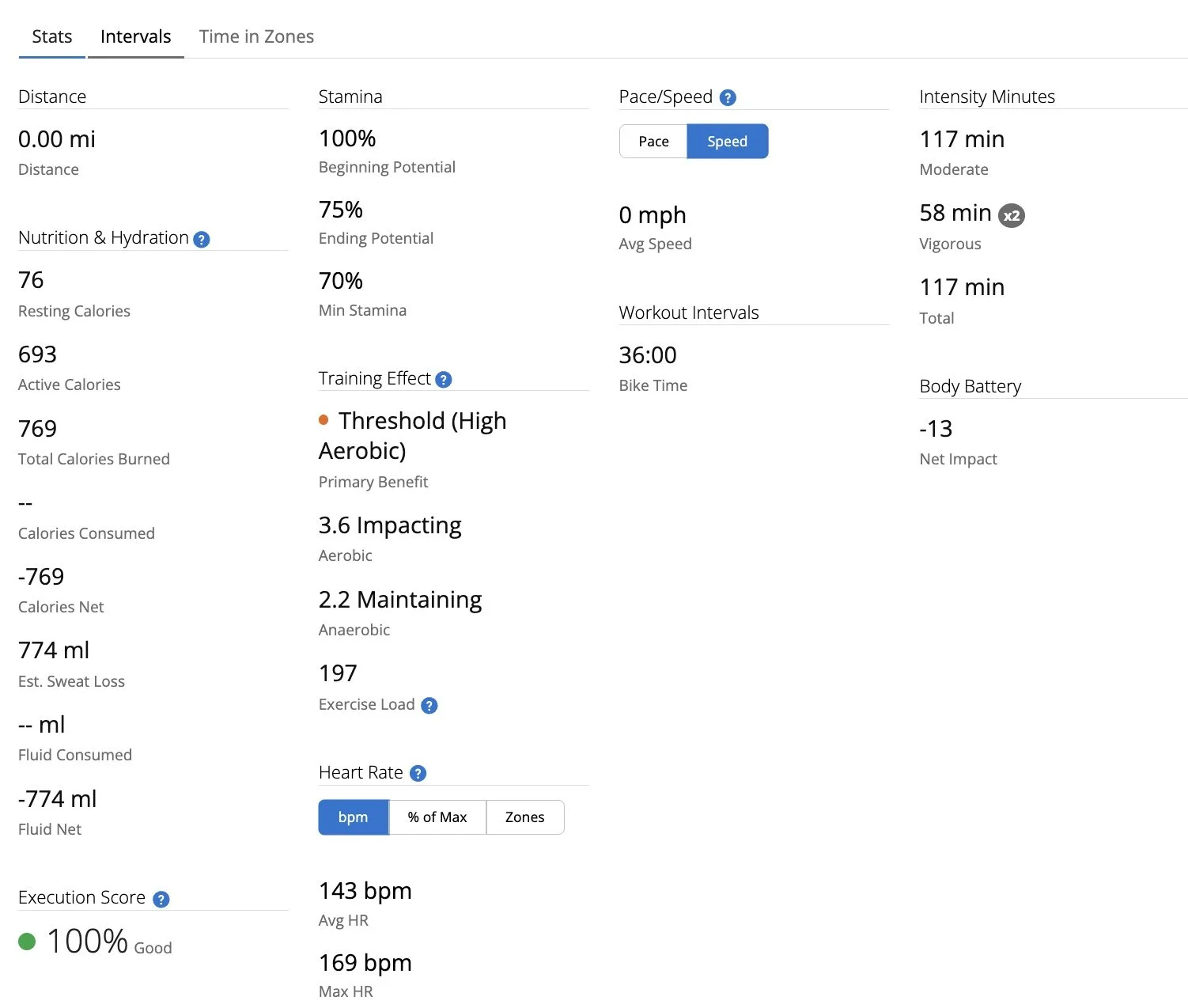Click the 3.6 Impacting aerobic value

click(x=390, y=525)
